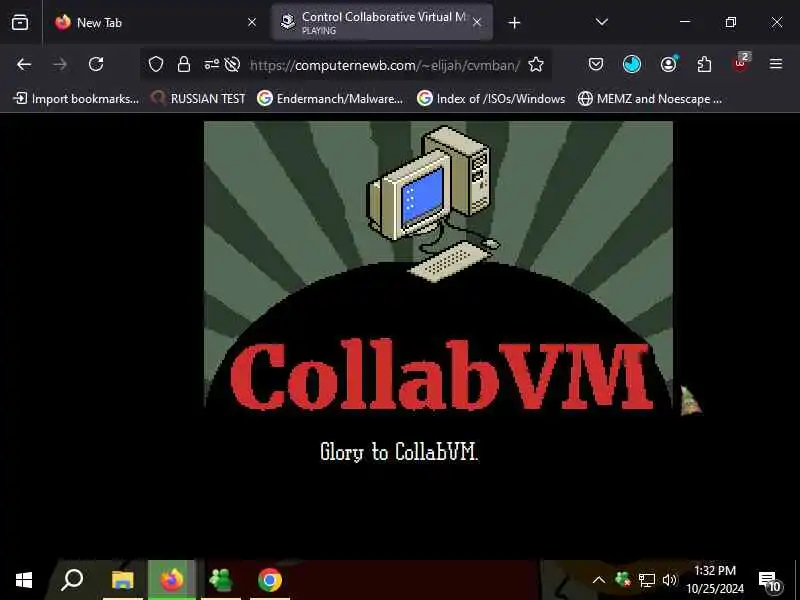Open the Firefox hamburger application menu
This screenshot has width=800, height=600.
click(x=776, y=64)
